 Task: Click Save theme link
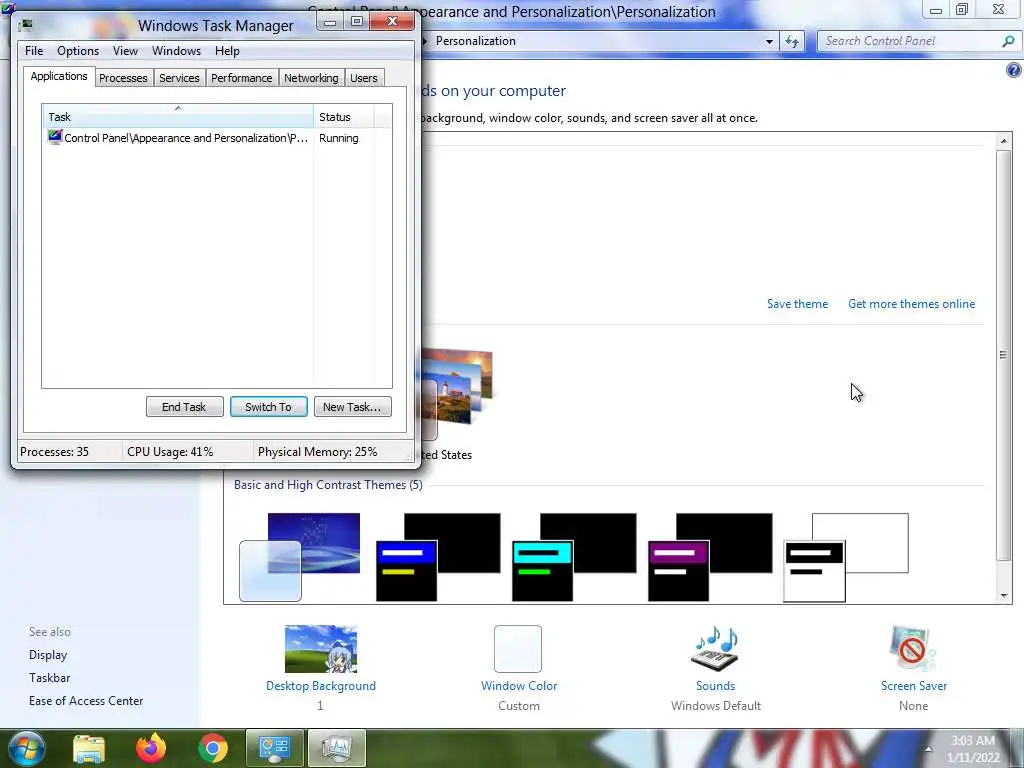click(x=797, y=304)
